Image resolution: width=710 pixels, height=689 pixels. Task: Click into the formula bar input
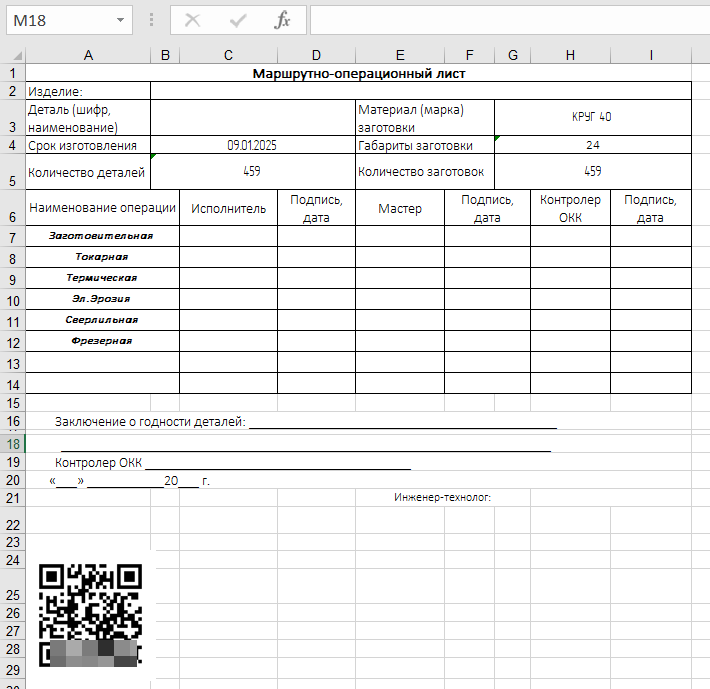pos(510,20)
